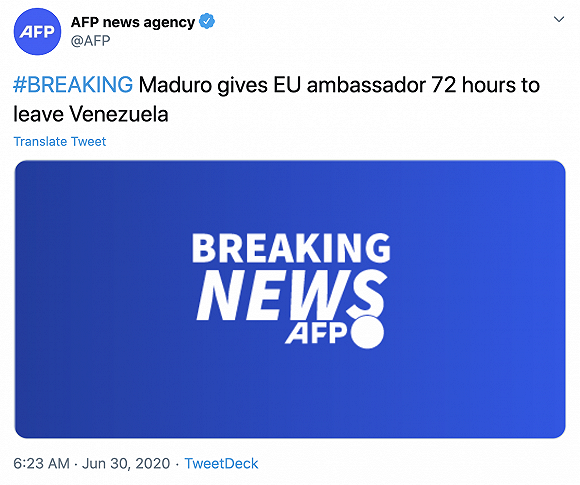Click the Jun 30, 2020 date

tap(126, 464)
